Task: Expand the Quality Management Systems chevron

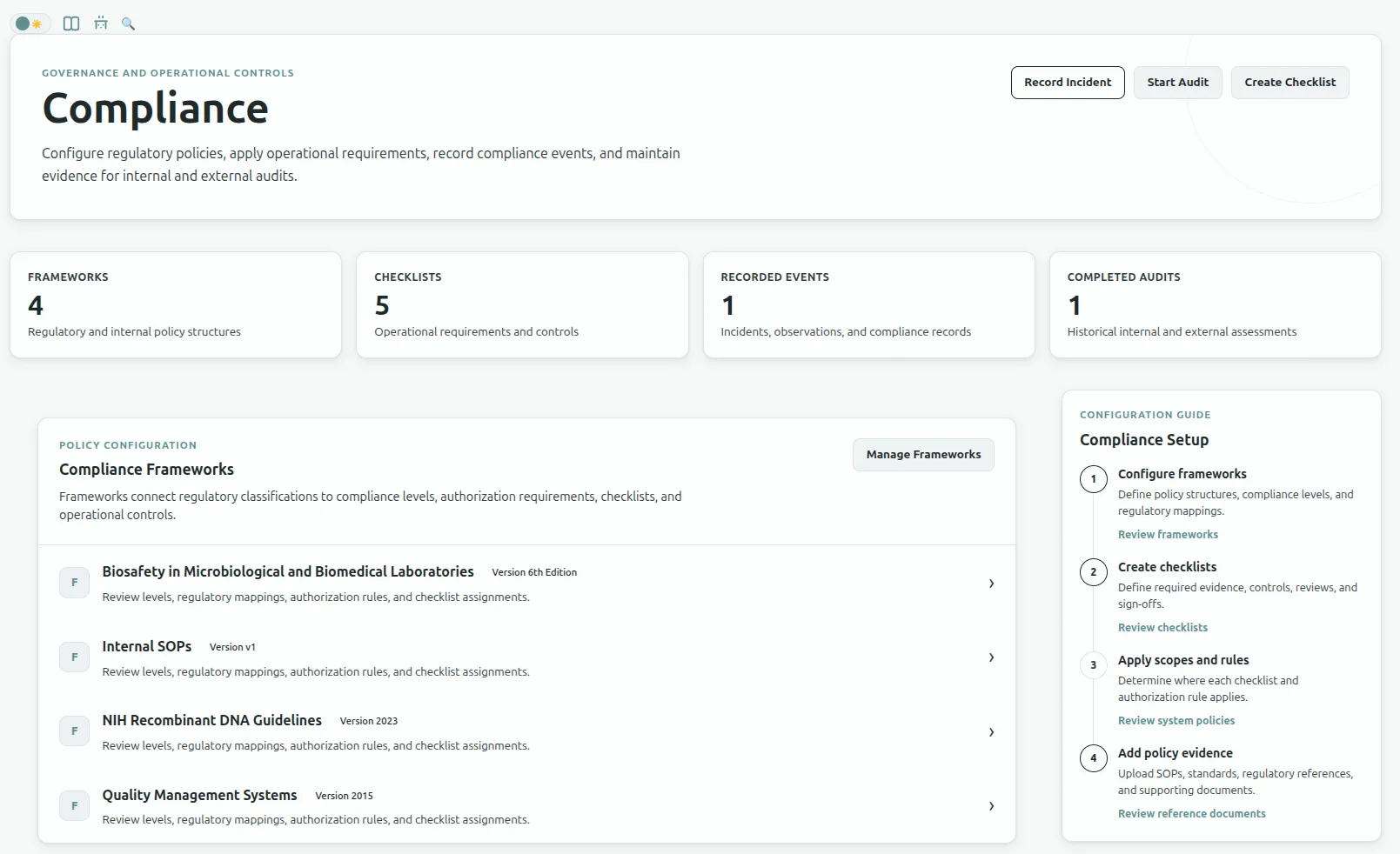Action: (x=991, y=806)
